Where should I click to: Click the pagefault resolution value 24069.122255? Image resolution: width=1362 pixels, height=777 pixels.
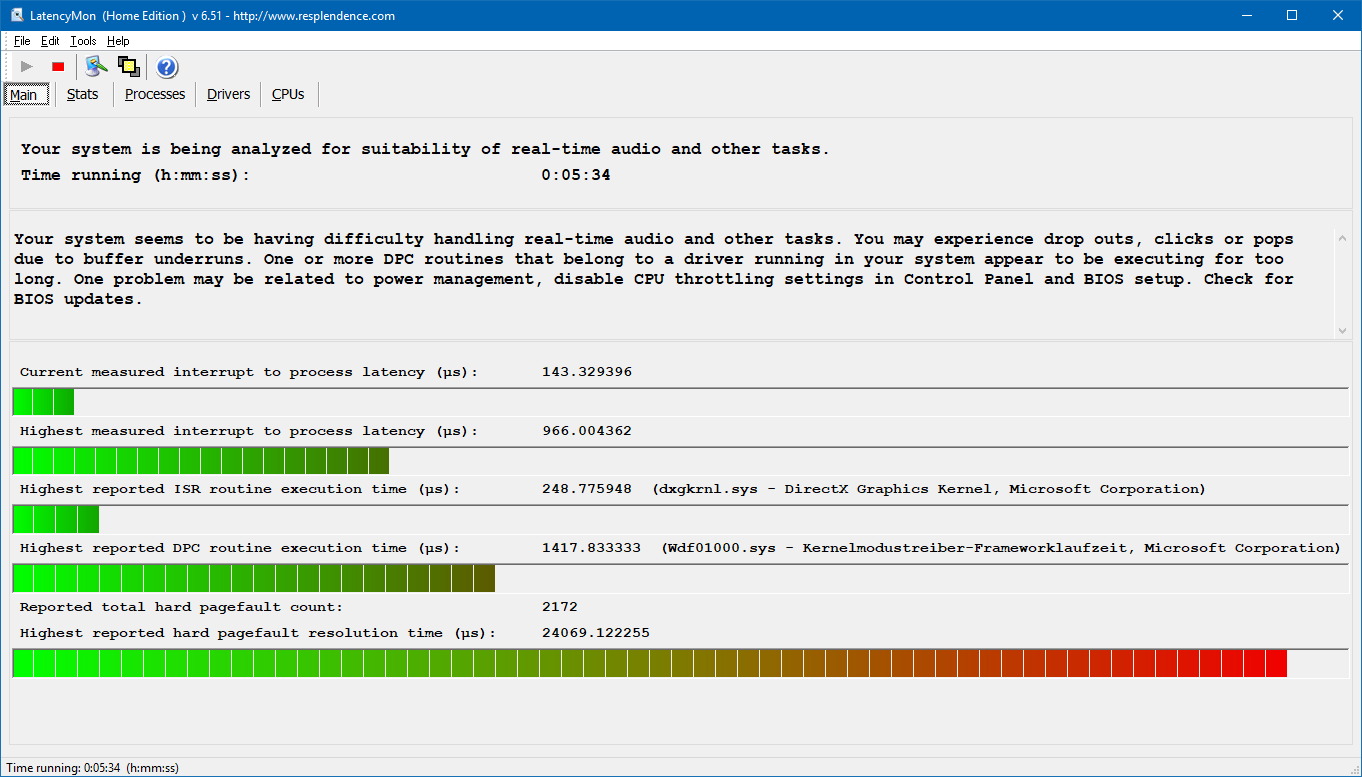point(596,633)
